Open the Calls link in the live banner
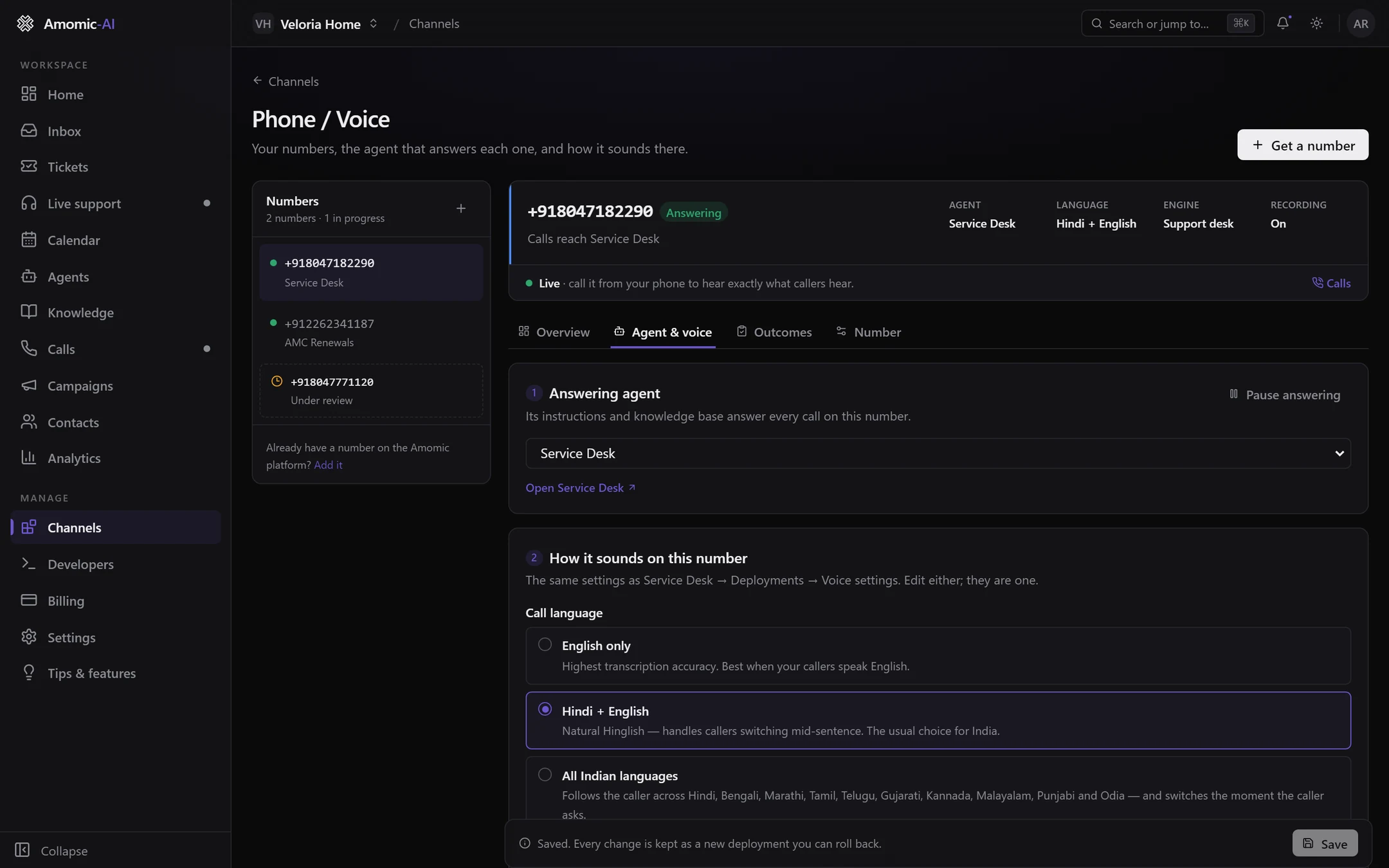The height and width of the screenshot is (868, 1389). tap(1331, 284)
